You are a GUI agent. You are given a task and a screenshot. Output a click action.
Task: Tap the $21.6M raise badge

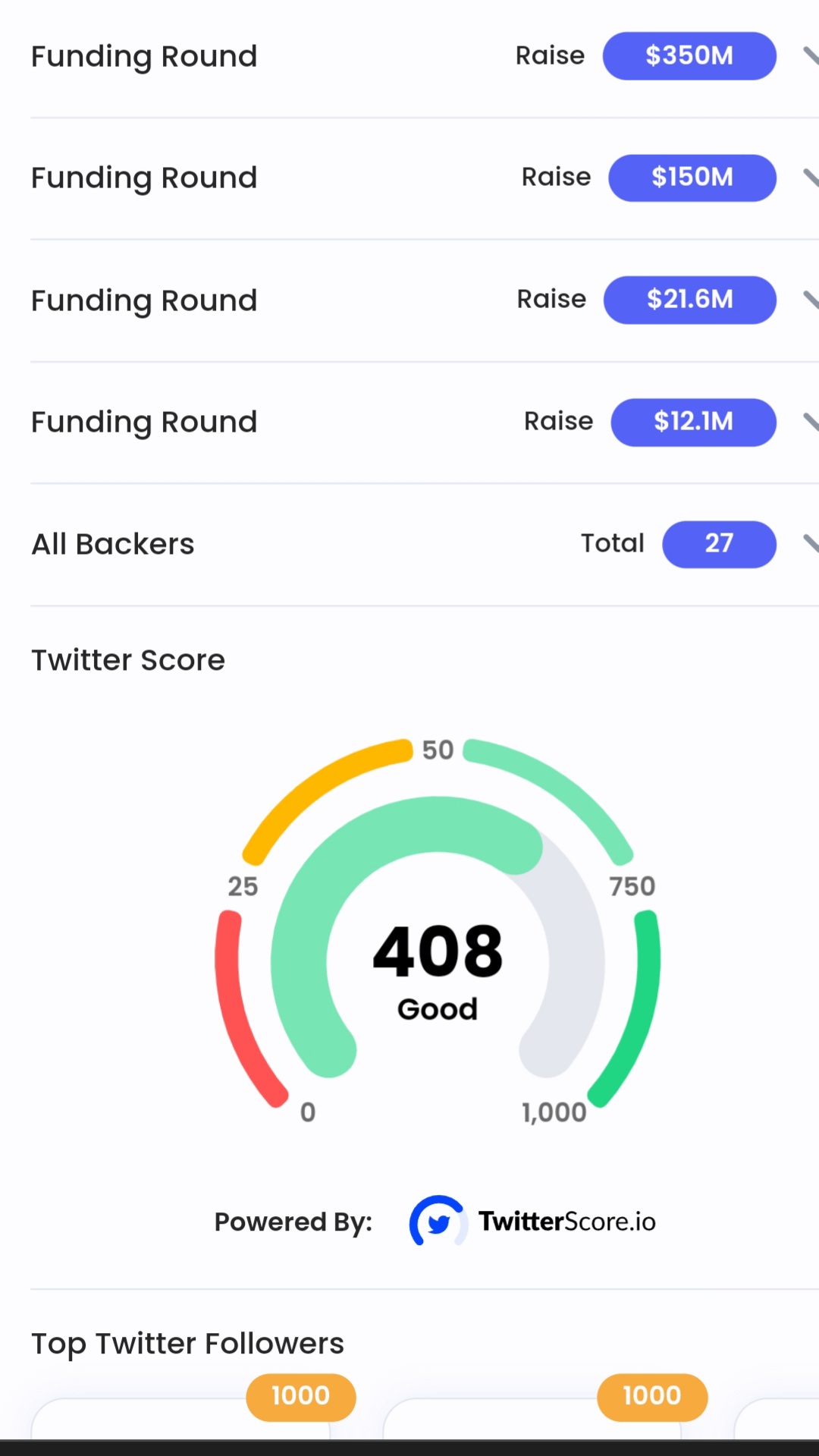point(689,300)
